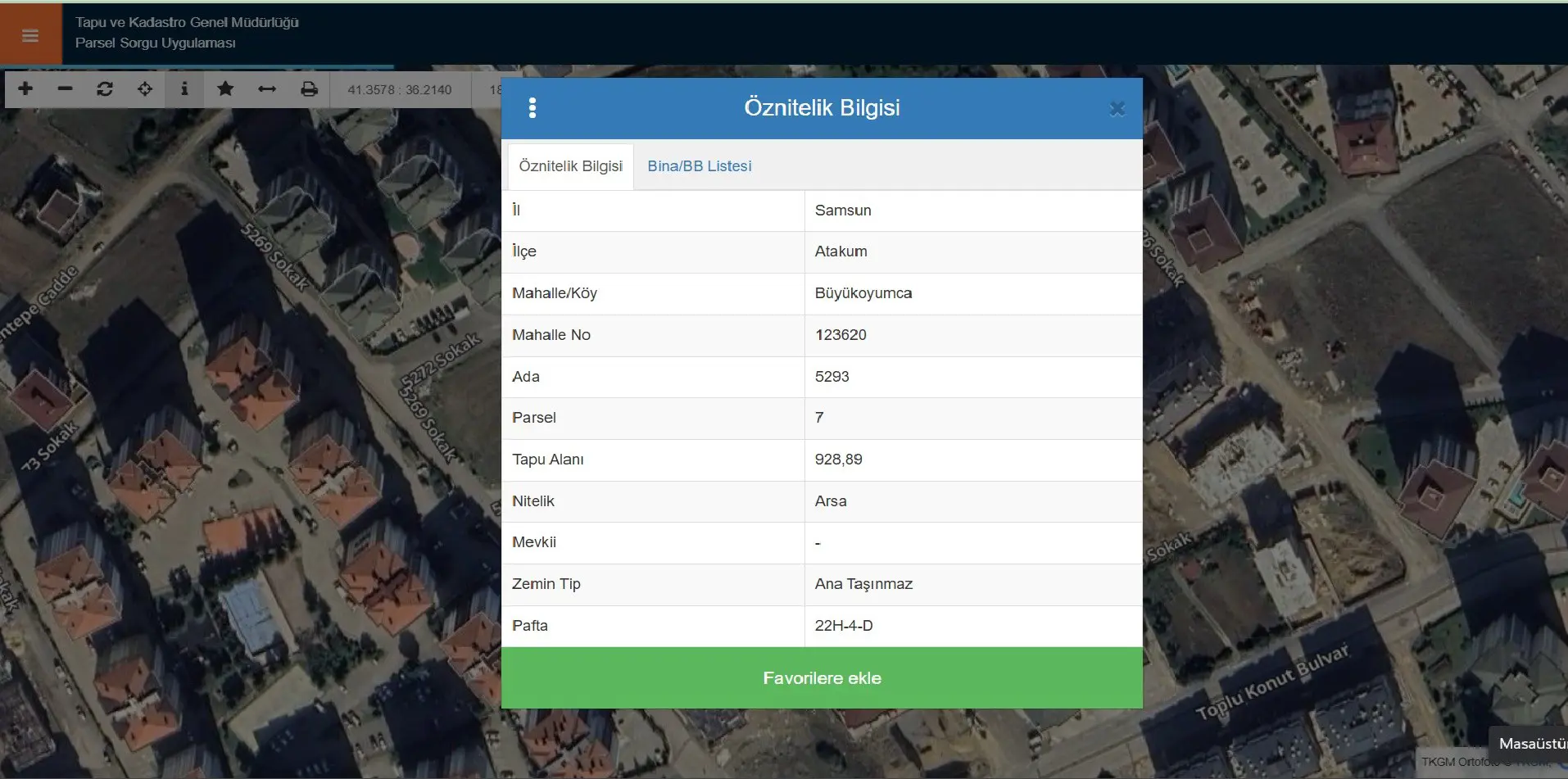1568x779 pixels.
Task: Click the Ana Taşınmaz value
Action: (x=863, y=584)
